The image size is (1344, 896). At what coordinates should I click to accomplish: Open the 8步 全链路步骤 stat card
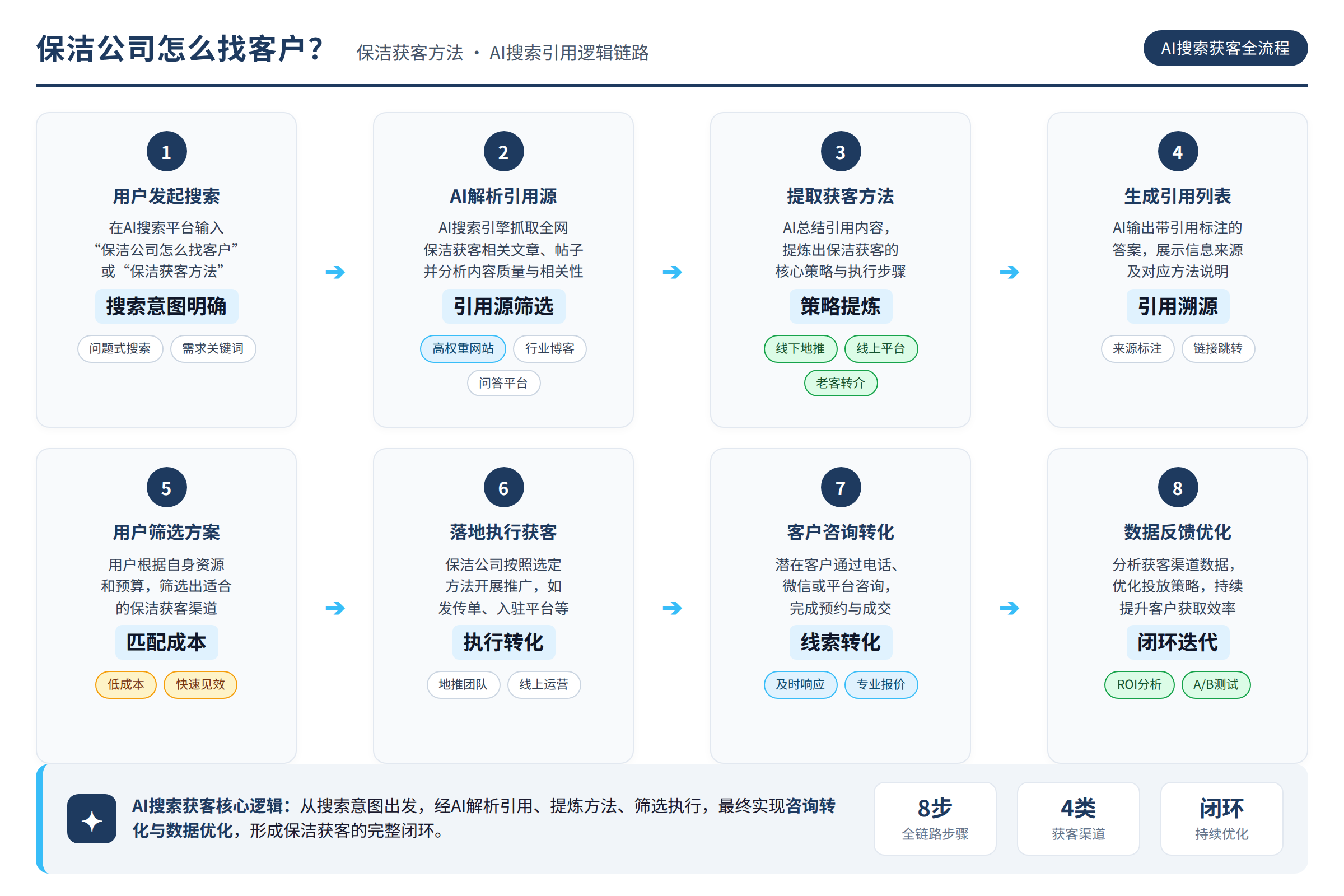pyautogui.click(x=935, y=818)
